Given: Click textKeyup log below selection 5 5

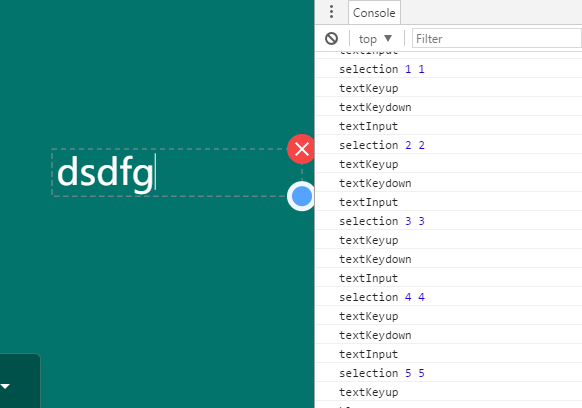Looking at the screenshot, I should pos(448,392).
